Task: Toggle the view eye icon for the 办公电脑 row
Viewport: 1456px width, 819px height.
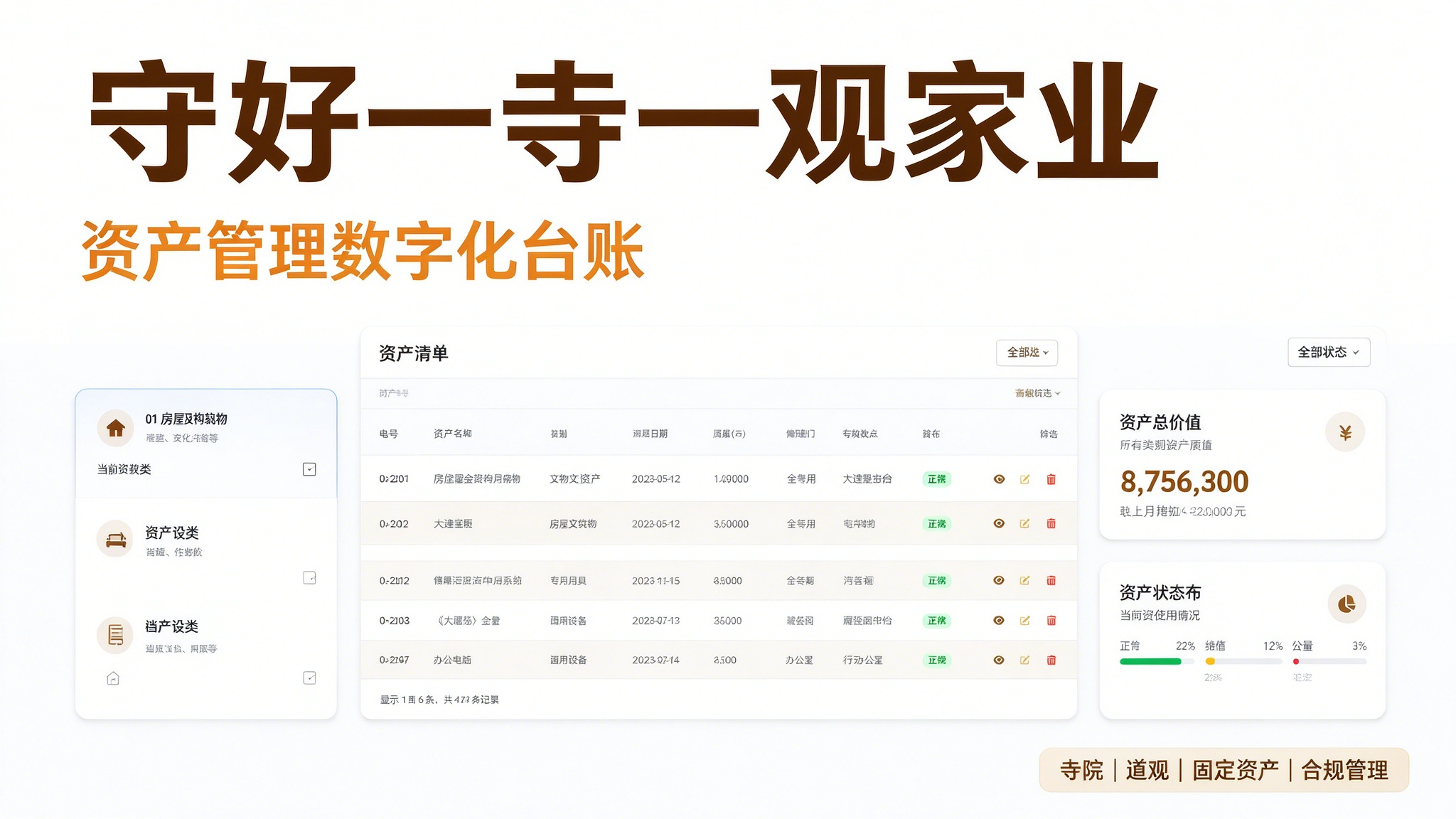Action: [999, 660]
